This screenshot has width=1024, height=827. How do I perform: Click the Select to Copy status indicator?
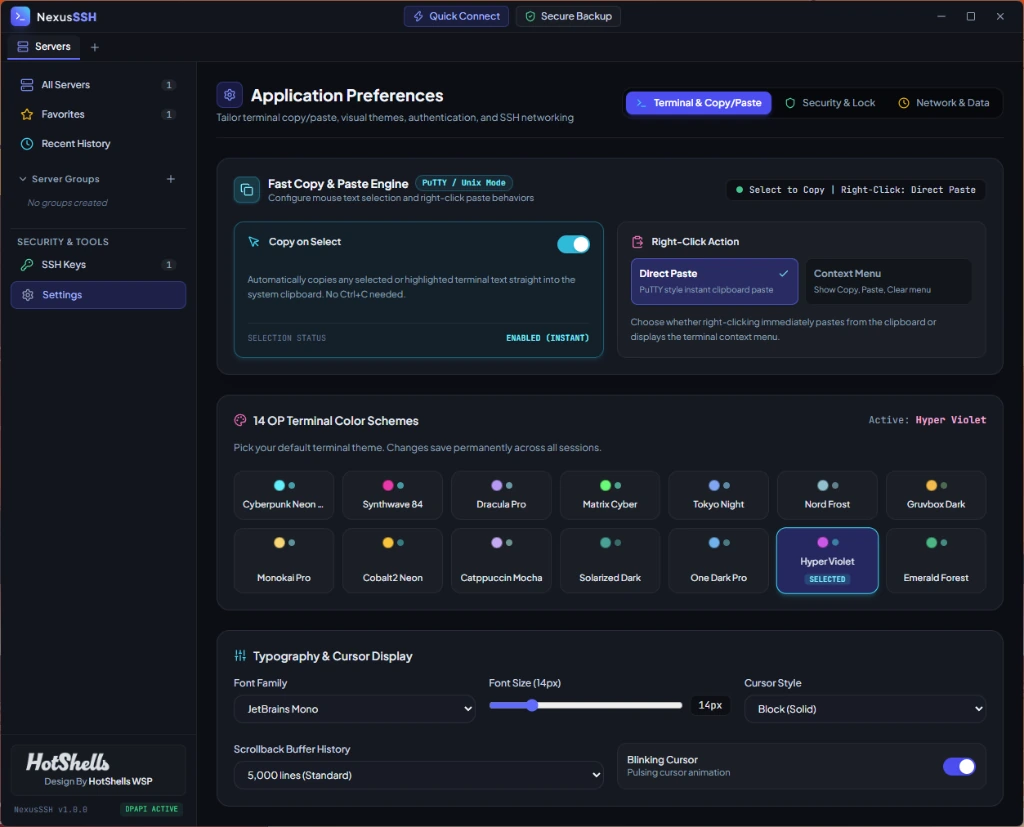(856, 190)
